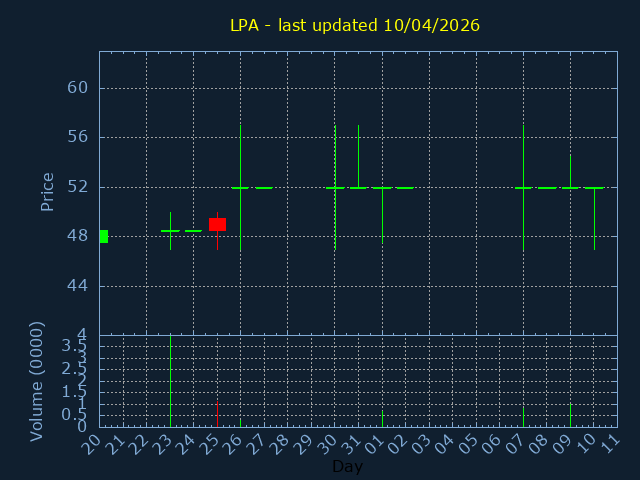Viewport: 640px width, 480px height.
Task: Select the tallest volume bar on day 23
Action: pos(170,381)
